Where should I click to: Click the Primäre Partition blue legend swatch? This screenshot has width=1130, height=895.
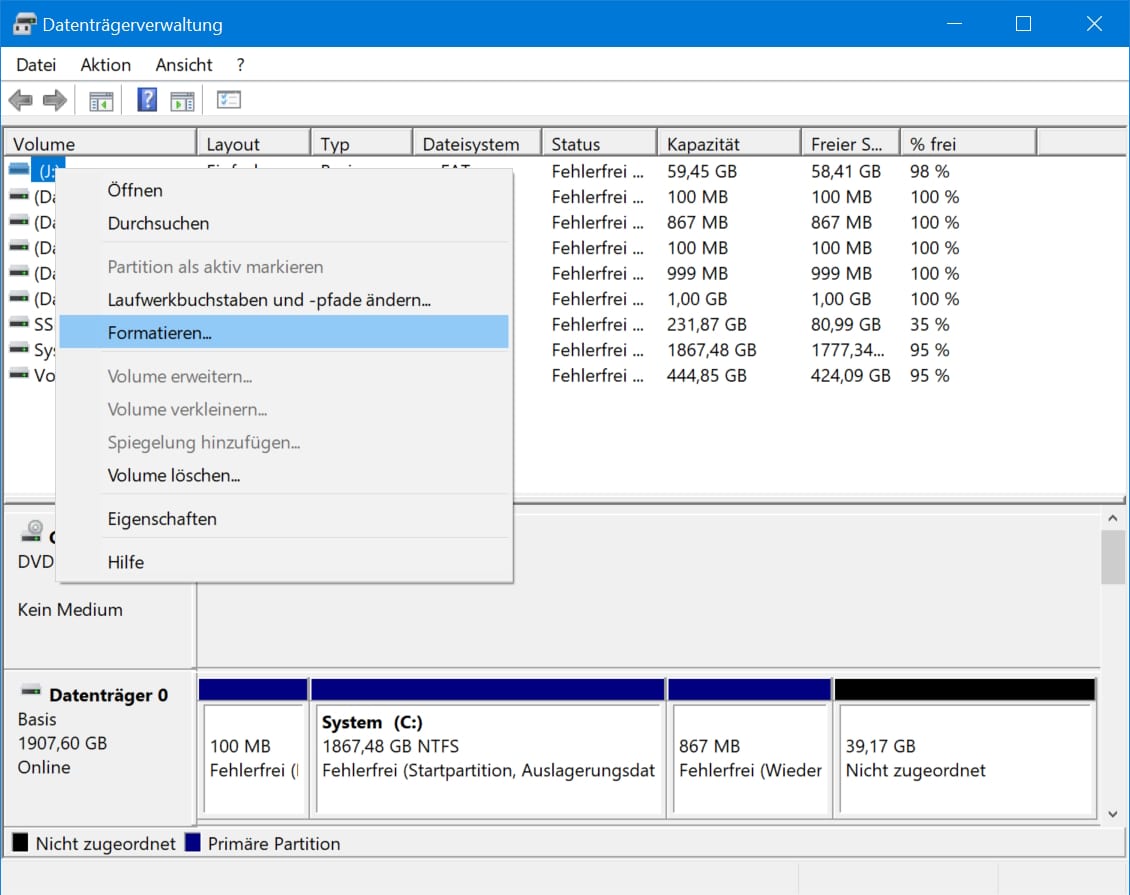pos(192,842)
